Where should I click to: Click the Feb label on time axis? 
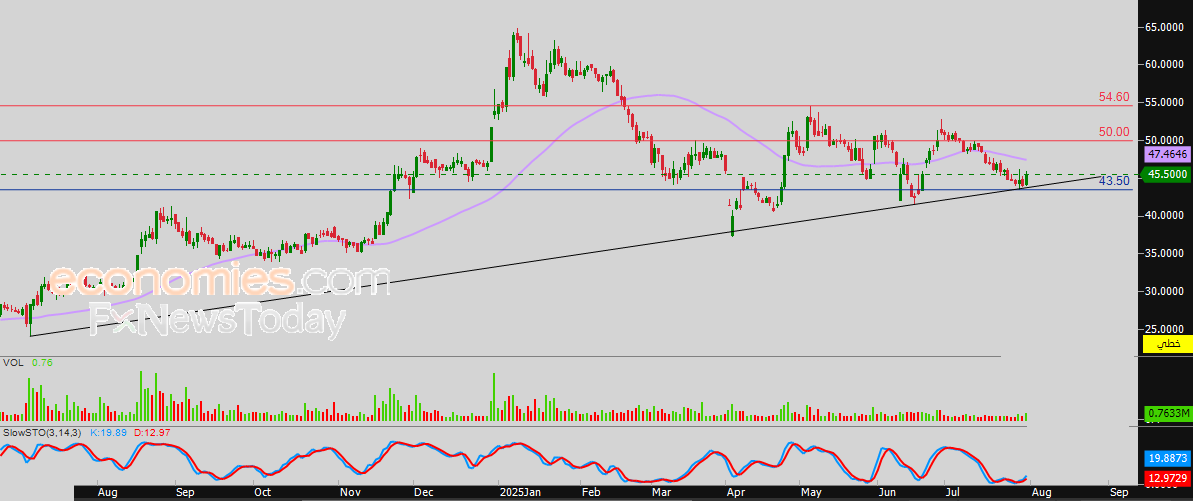pyautogui.click(x=590, y=493)
